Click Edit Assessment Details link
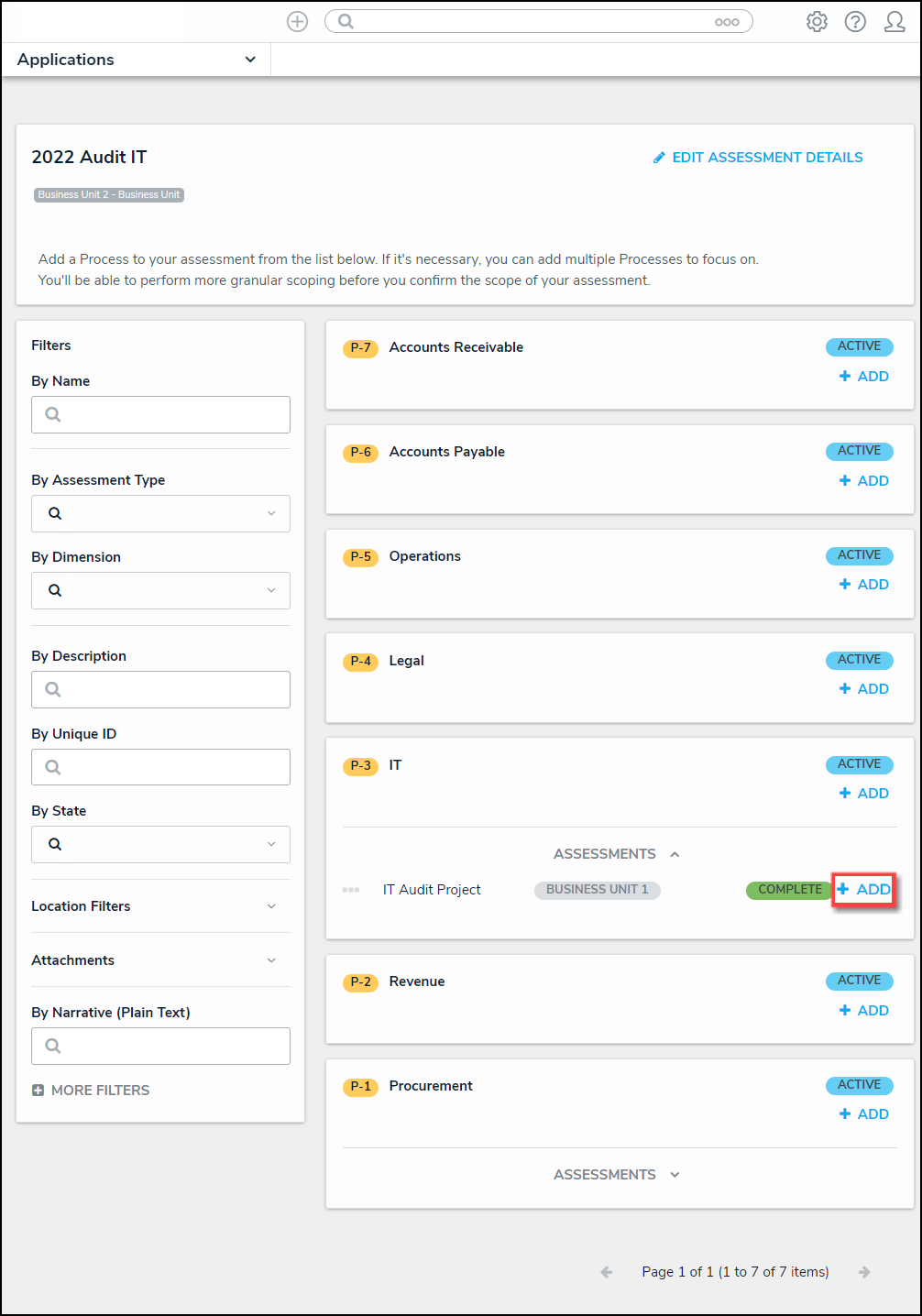This screenshot has width=922, height=1316. [x=758, y=158]
